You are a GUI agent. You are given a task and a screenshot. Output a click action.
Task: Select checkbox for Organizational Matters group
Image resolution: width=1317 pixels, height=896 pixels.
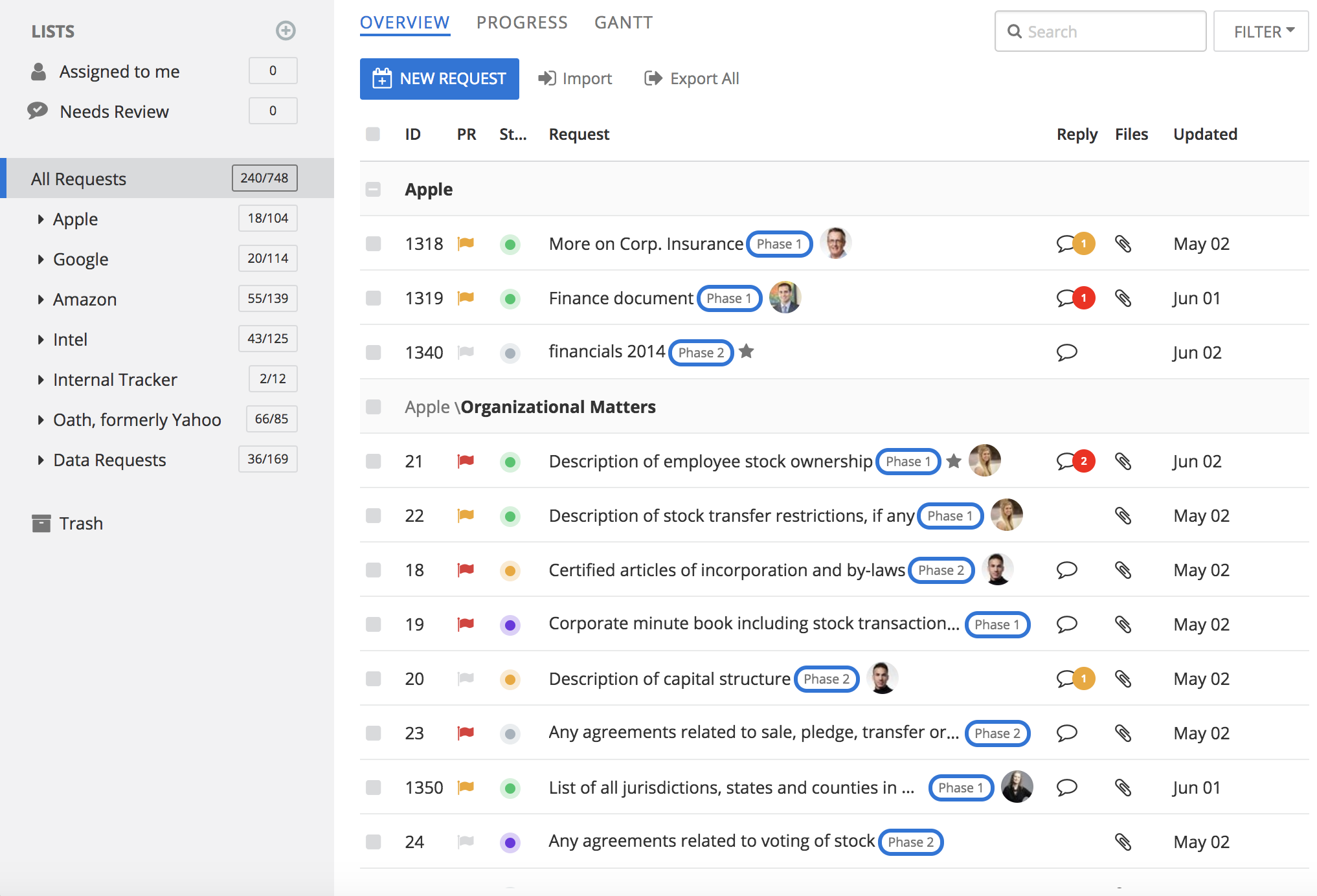pyautogui.click(x=373, y=407)
